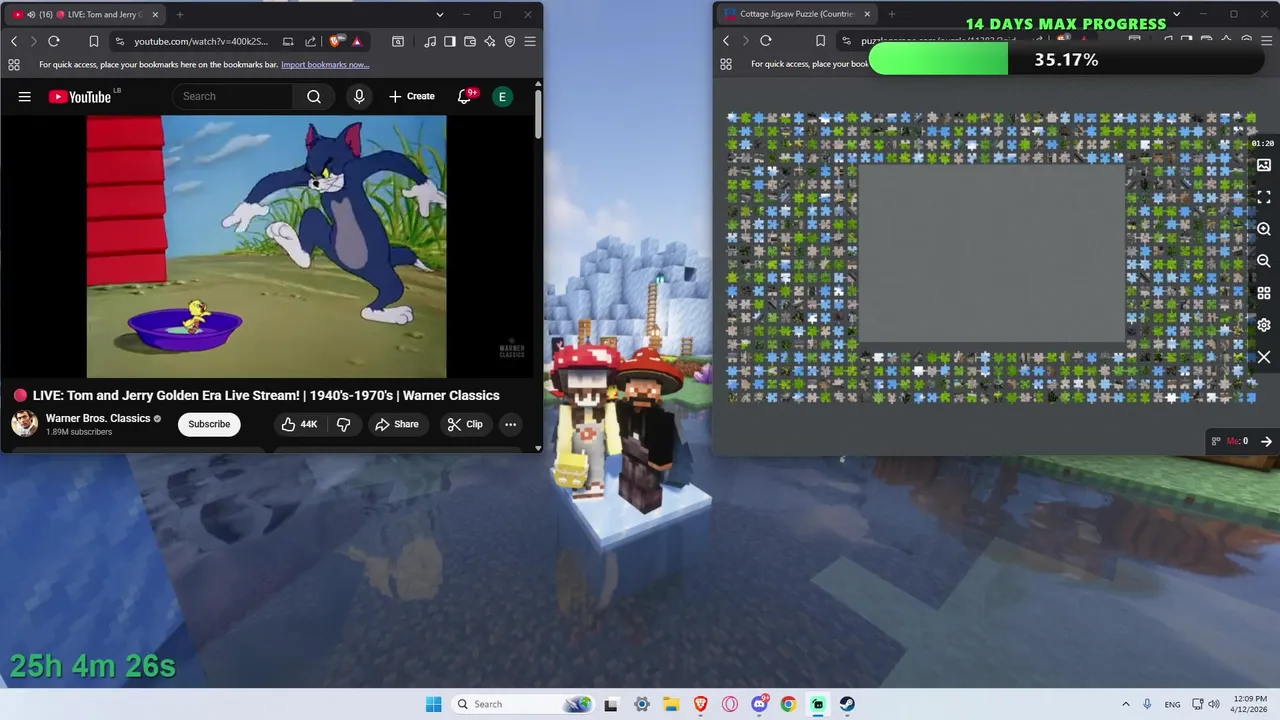The width and height of the screenshot is (1280, 720).
Task: Like the video showing 44K likes
Action: pyautogui.click(x=299, y=424)
